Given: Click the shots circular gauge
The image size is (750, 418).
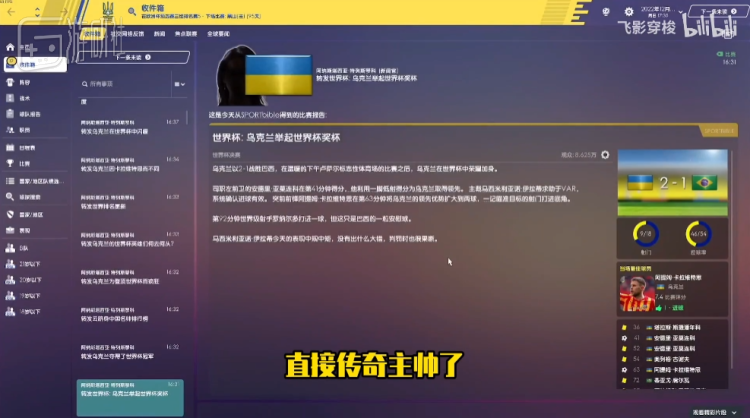Looking at the screenshot, I should [646, 234].
